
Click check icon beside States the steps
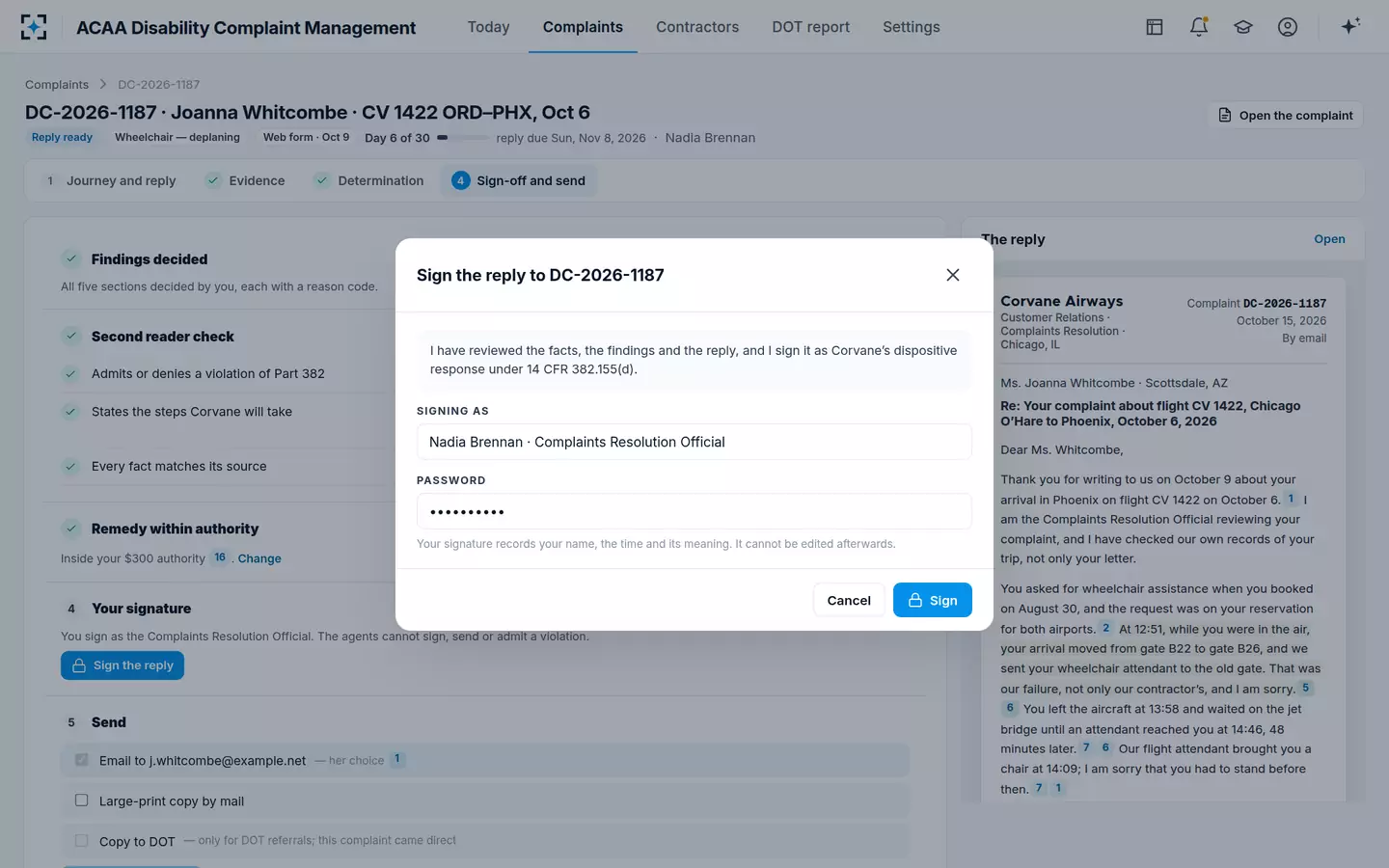click(70, 412)
